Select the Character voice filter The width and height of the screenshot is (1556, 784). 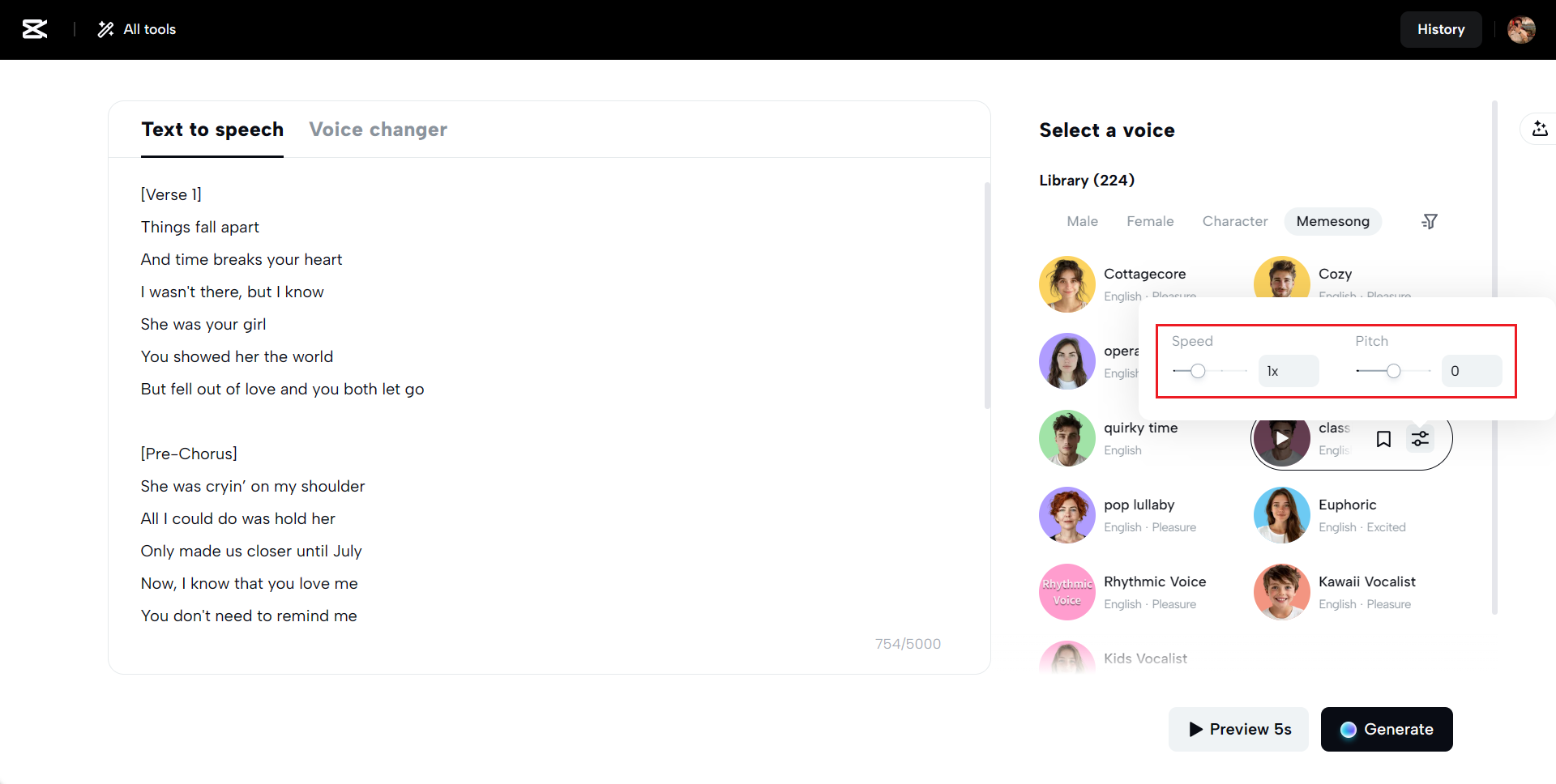tap(1234, 221)
